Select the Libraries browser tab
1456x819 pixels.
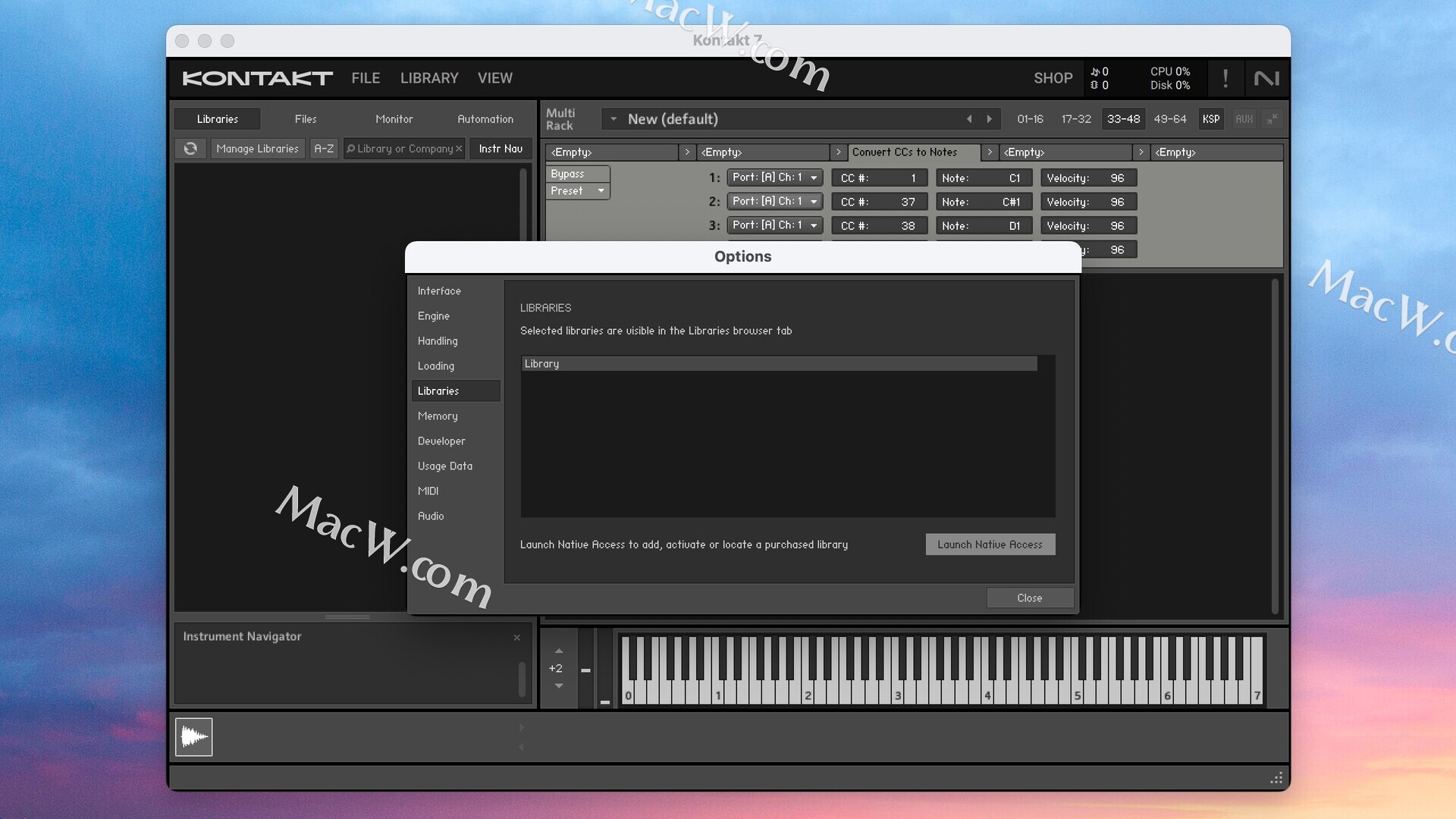(x=218, y=119)
